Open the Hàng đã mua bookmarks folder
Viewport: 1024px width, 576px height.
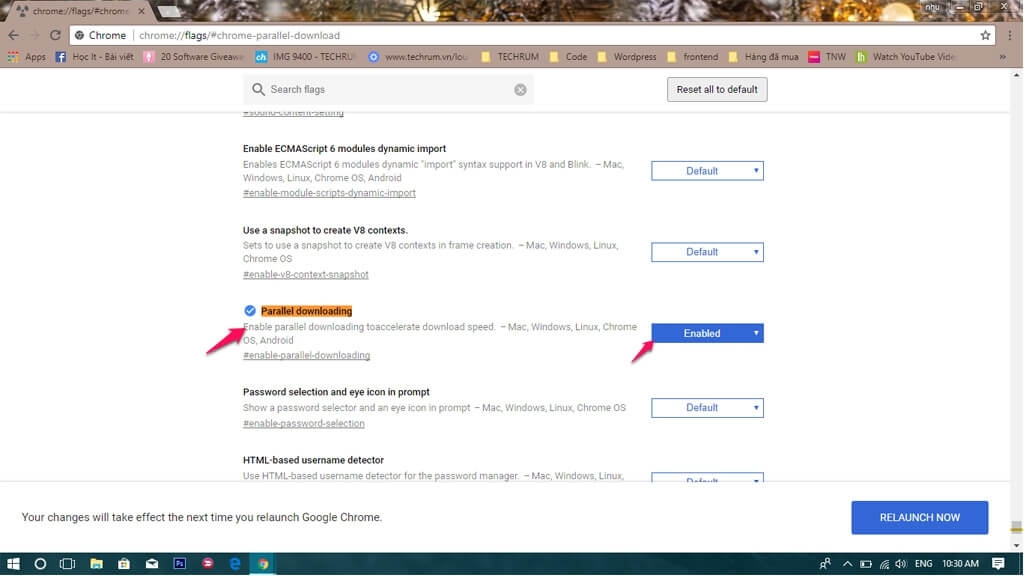[763, 57]
